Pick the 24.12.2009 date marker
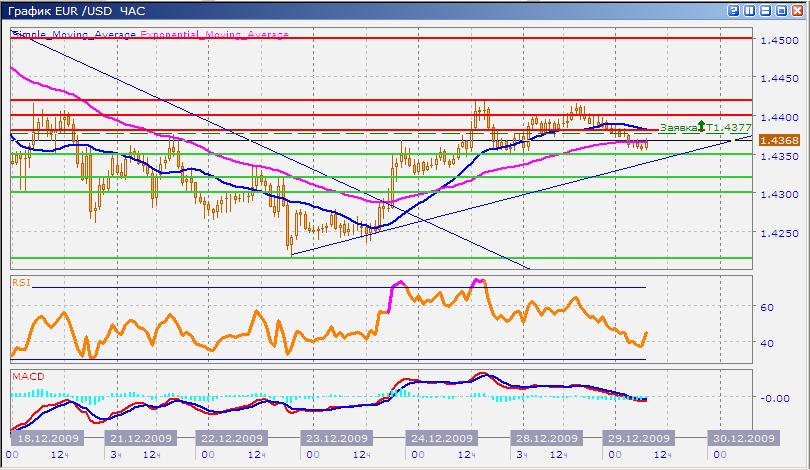810x470 pixels. click(440, 438)
